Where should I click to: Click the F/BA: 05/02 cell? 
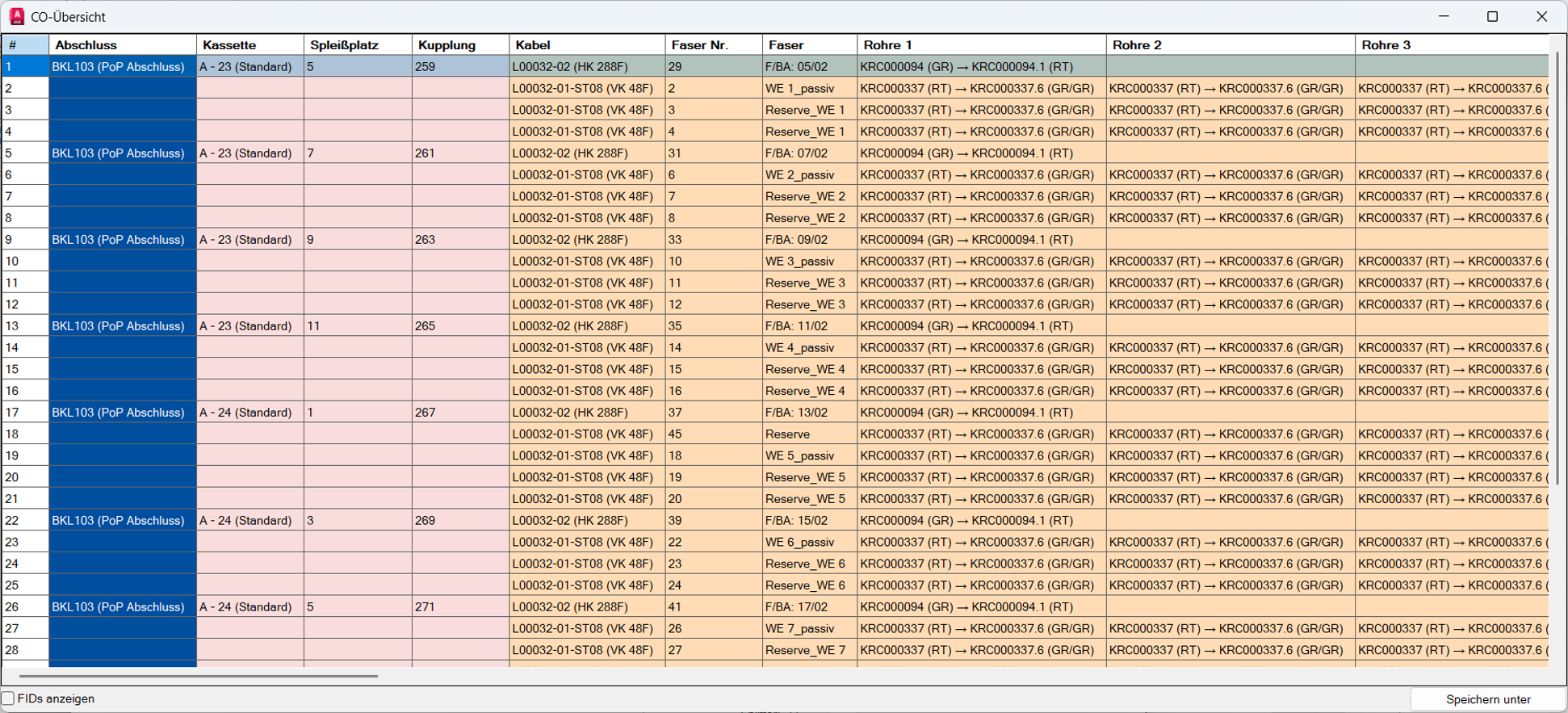pos(810,67)
